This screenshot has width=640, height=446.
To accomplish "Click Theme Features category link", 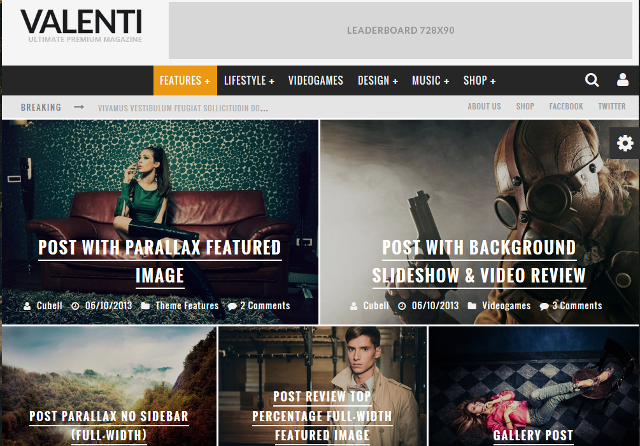I will pyautogui.click(x=187, y=306).
